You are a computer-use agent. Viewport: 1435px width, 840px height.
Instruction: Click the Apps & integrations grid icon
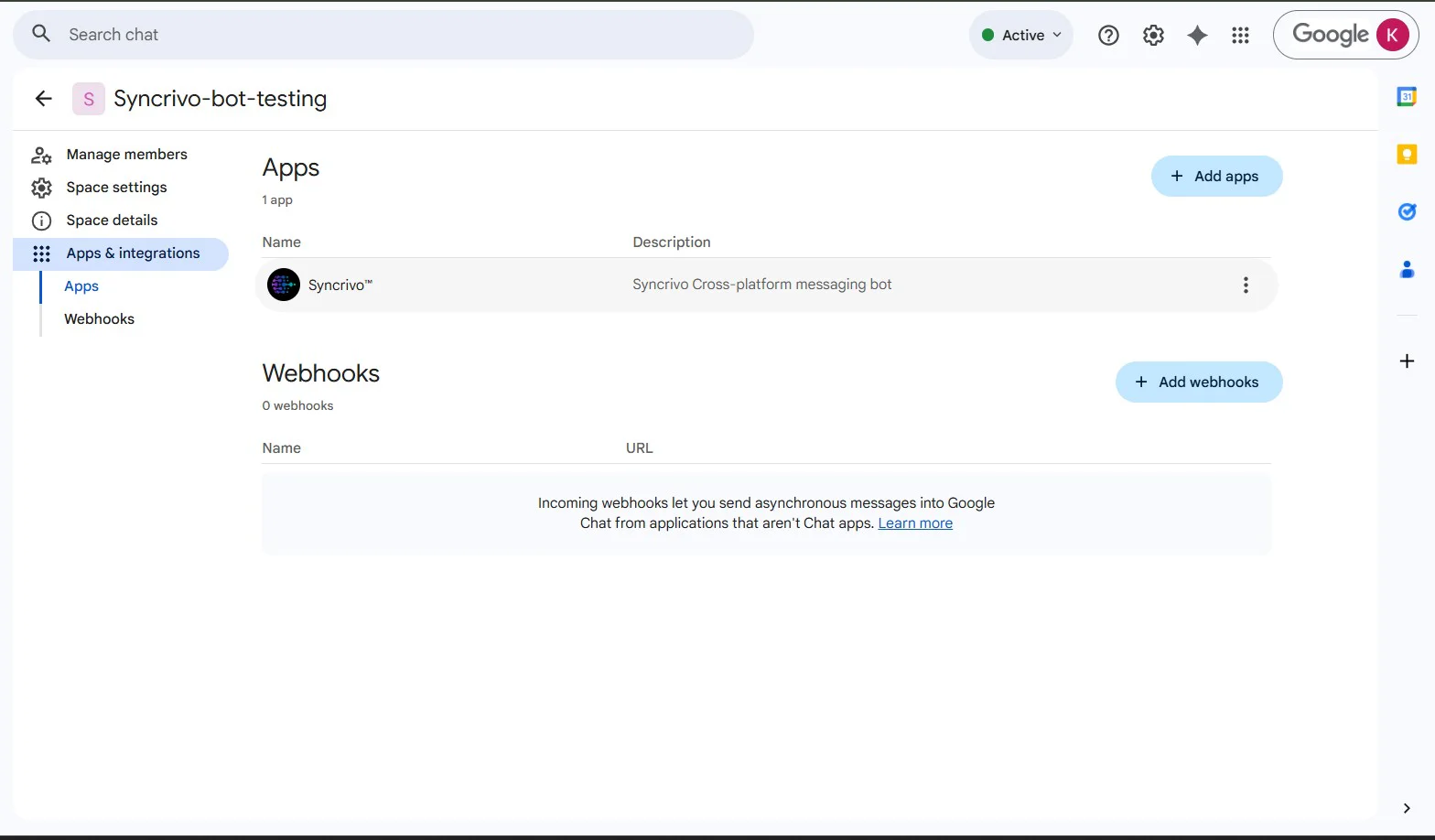tap(41, 253)
